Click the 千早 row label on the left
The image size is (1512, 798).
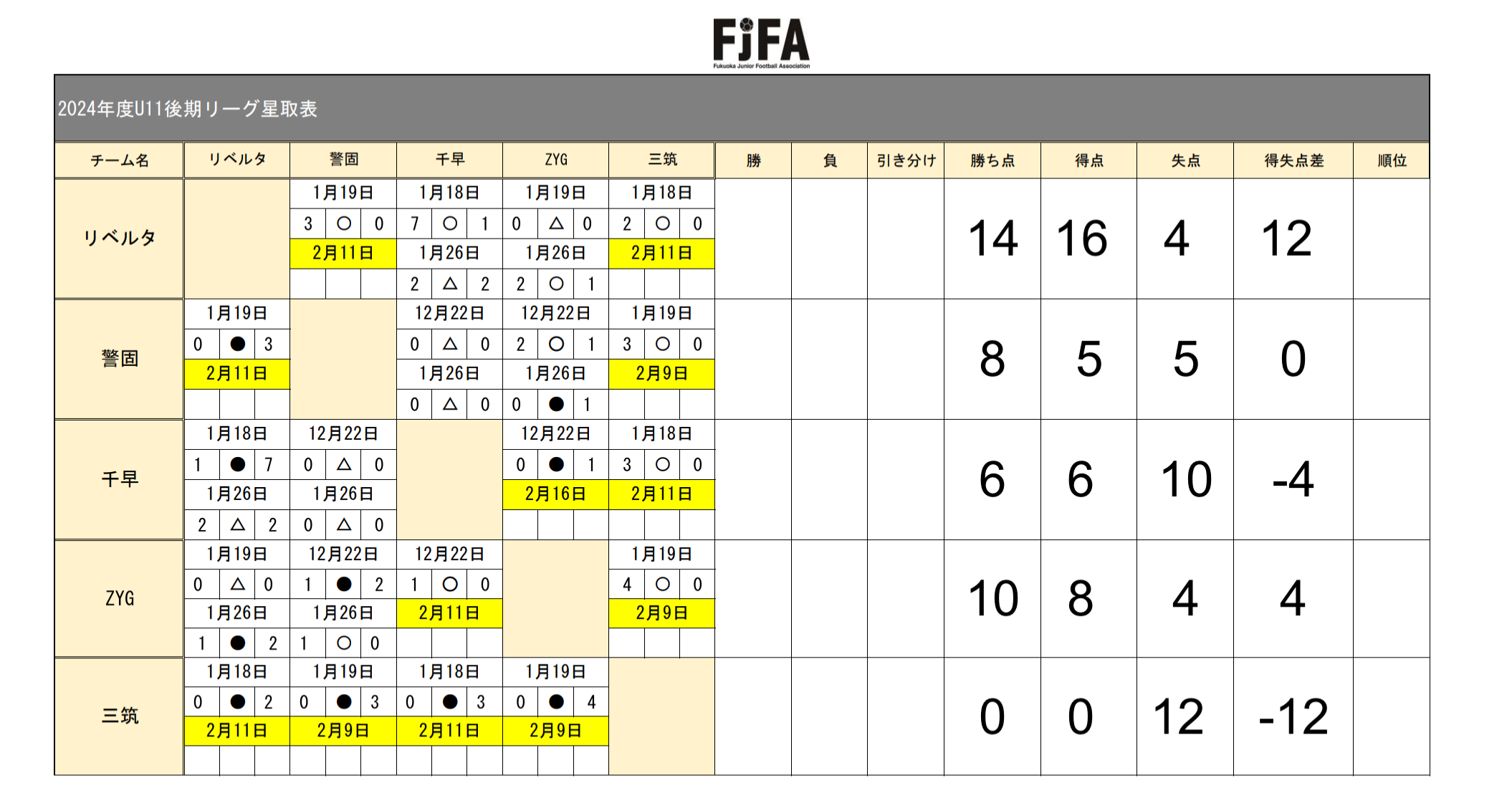coord(119,479)
